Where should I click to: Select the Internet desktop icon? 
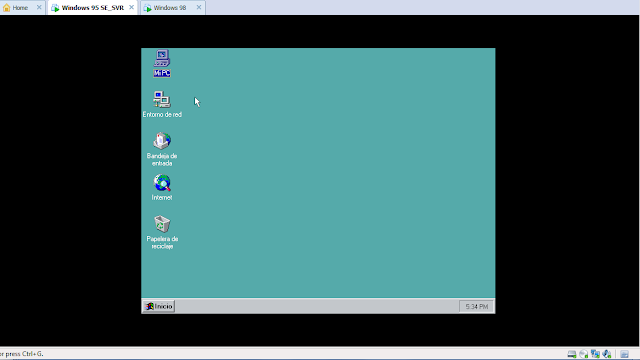click(x=162, y=187)
